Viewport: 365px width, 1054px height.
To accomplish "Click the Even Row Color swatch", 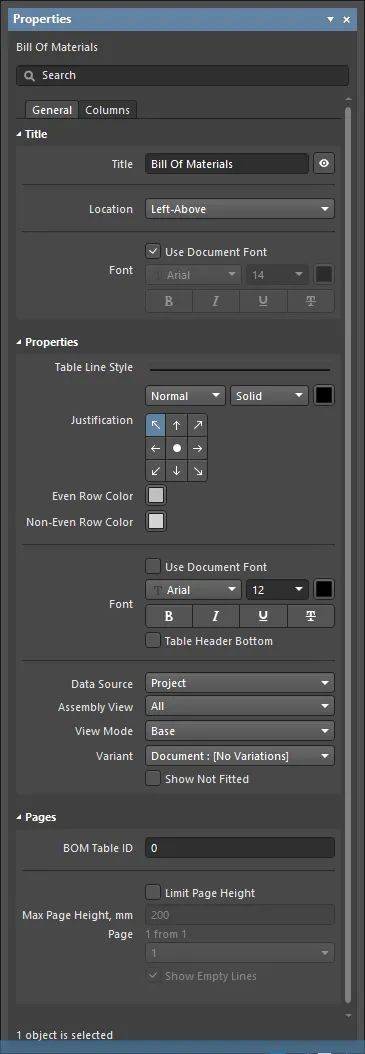I will click(x=156, y=496).
